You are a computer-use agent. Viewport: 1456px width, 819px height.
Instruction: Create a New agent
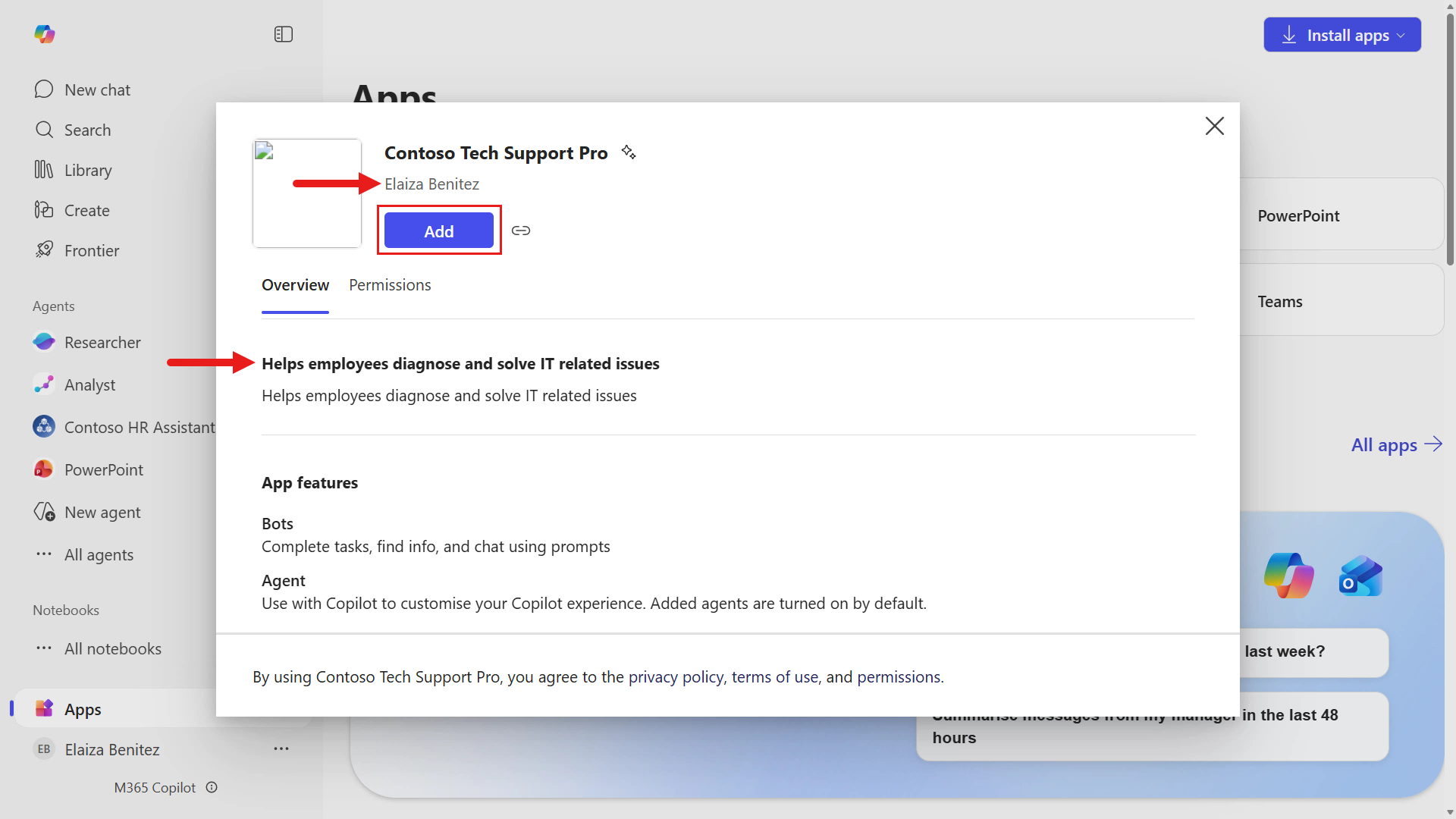click(103, 512)
